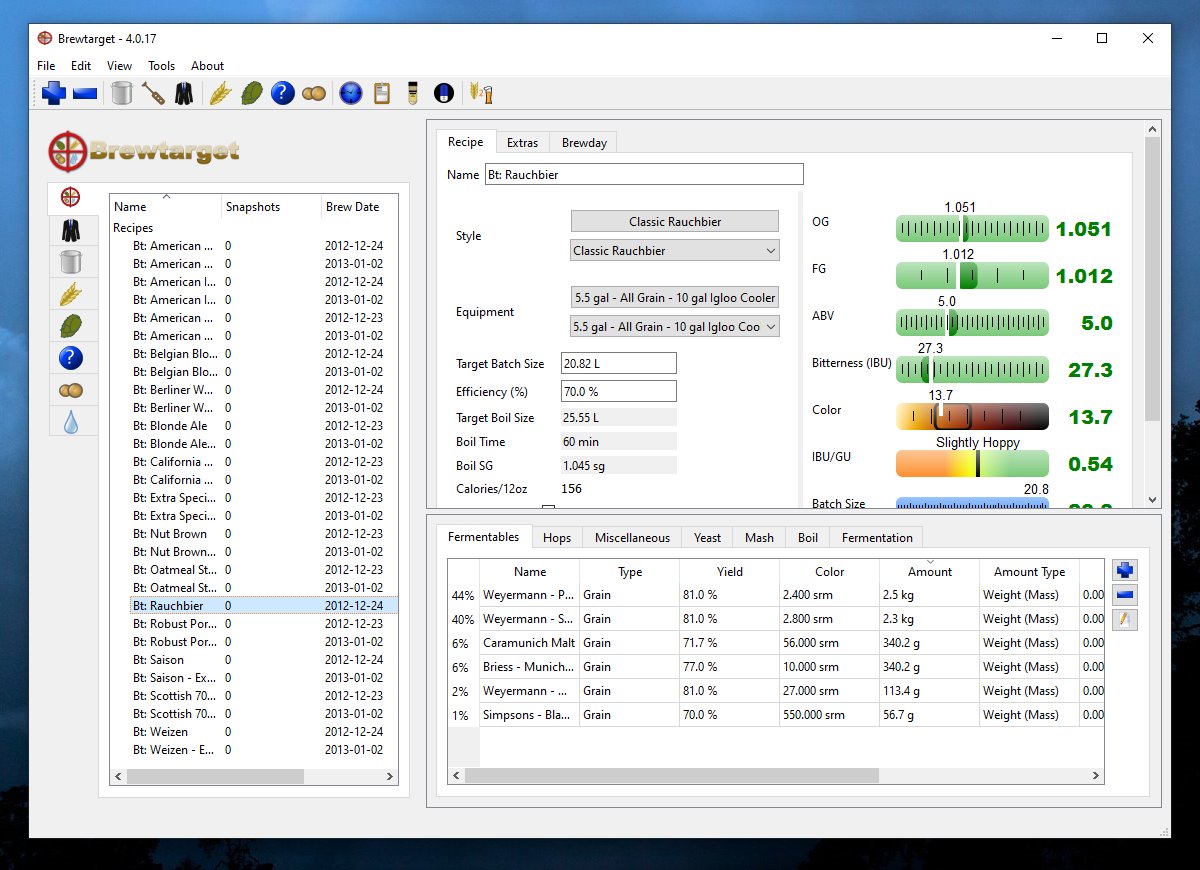Viewport: 1200px width, 870px height.
Task: Open the File menu
Action: tap(46, 66)
